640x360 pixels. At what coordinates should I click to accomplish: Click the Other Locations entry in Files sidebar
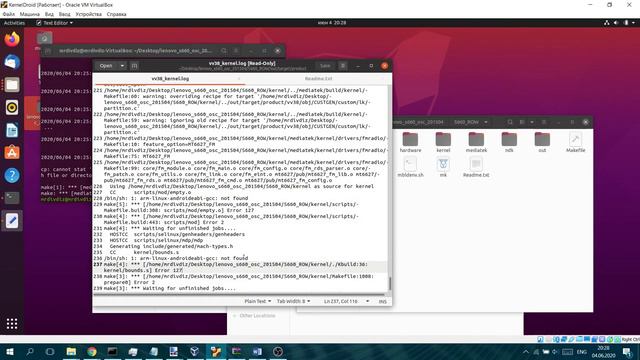click(x=257, y=316)
